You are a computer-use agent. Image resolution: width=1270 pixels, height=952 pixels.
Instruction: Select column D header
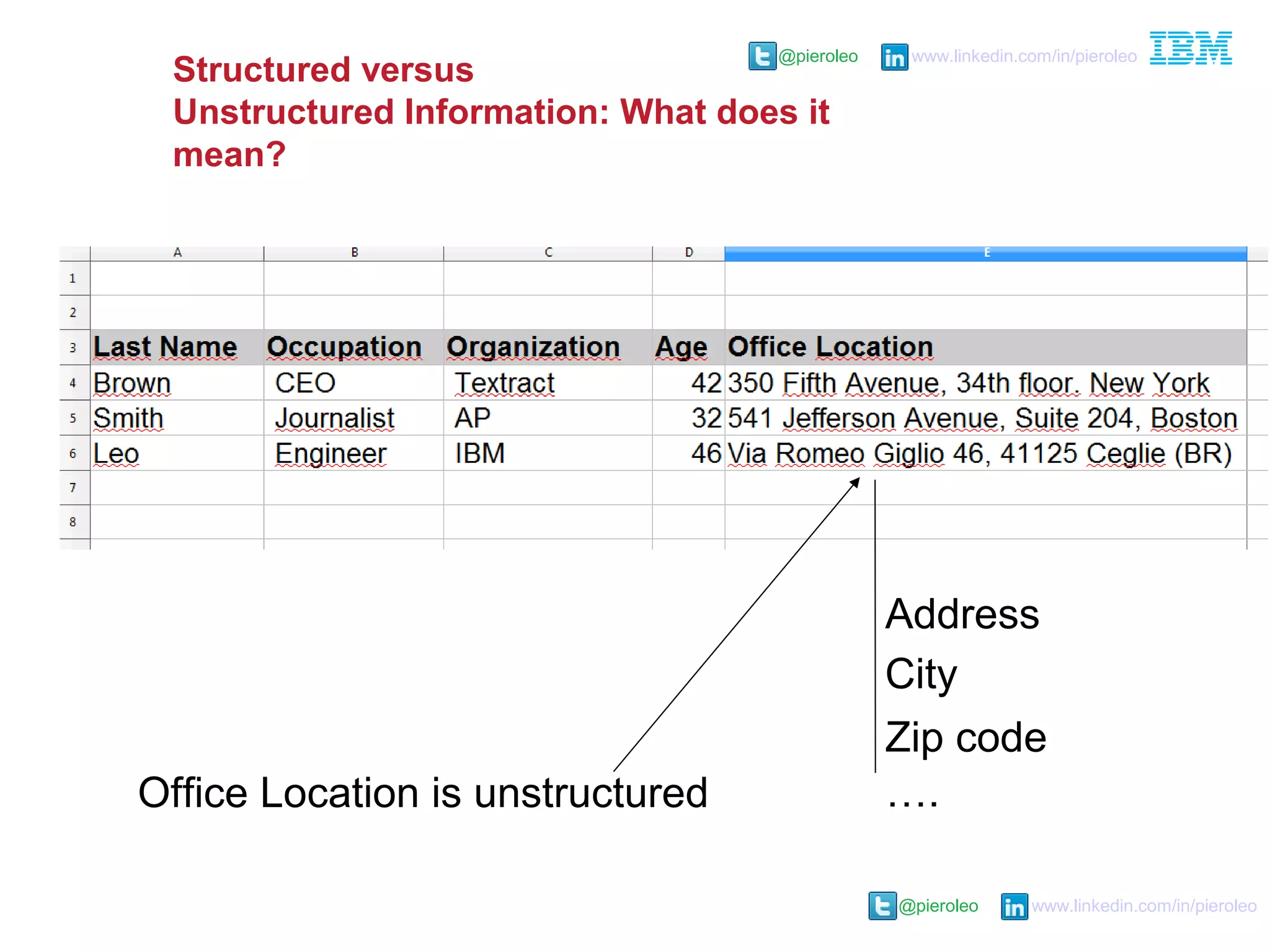(x=689, y=253)
